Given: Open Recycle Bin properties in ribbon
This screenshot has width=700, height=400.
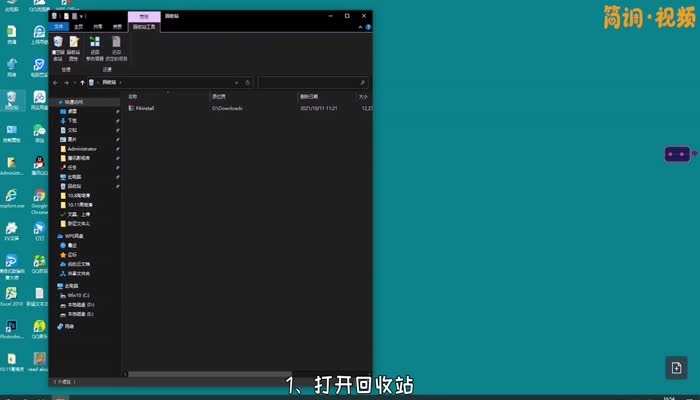Looking at the screenshot, I should click(73, 47).
